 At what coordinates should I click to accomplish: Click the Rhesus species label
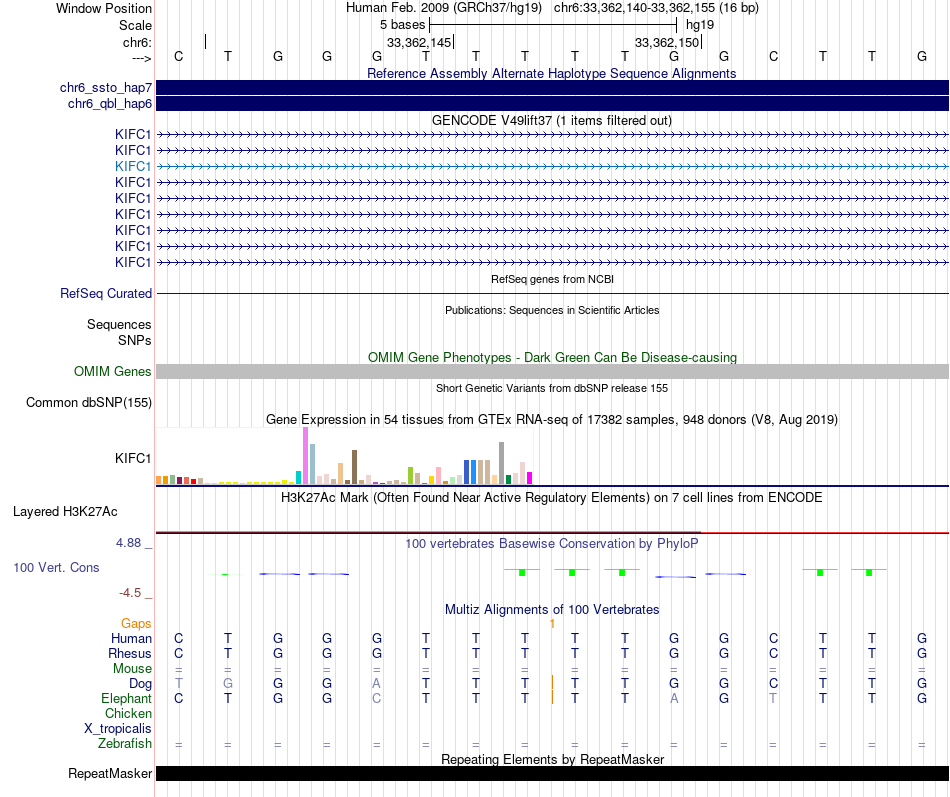pos(130,654)
